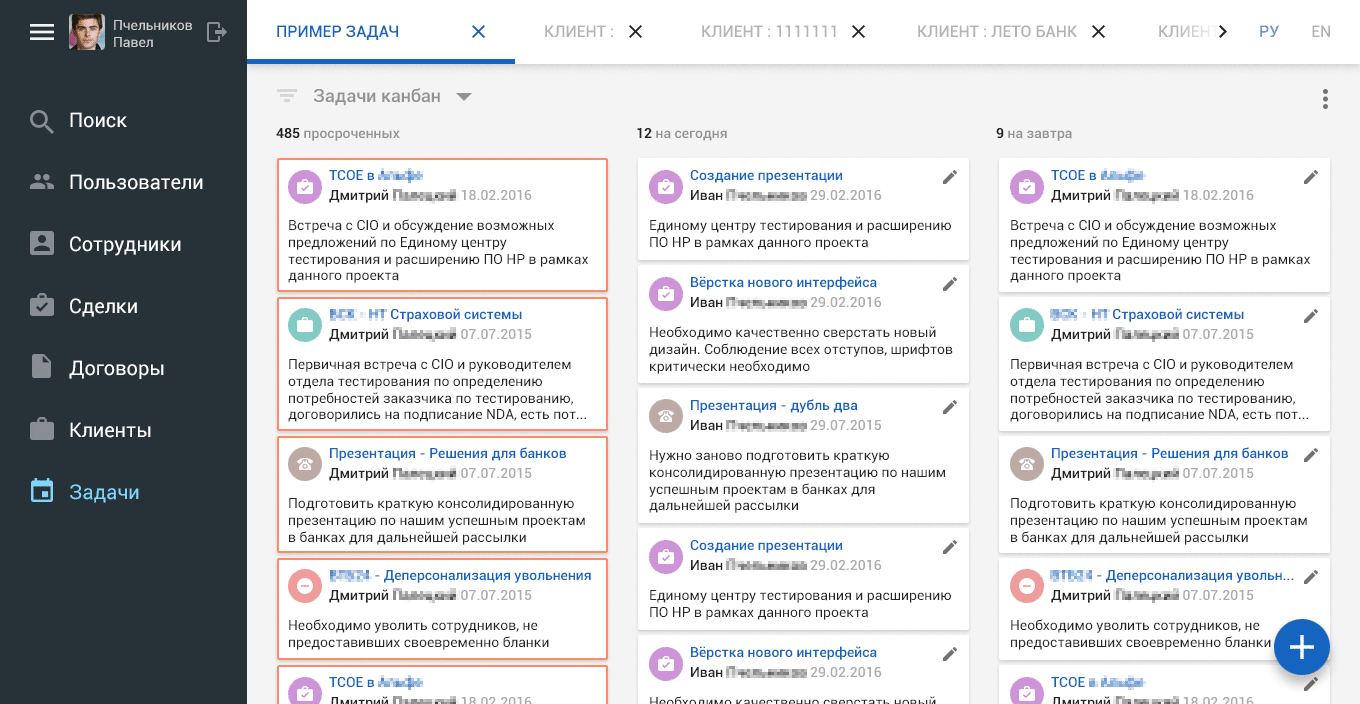Open the hamburger navigation menu
The height and width of the screenshot is (704, 1360).
click(x=42, y=31)
